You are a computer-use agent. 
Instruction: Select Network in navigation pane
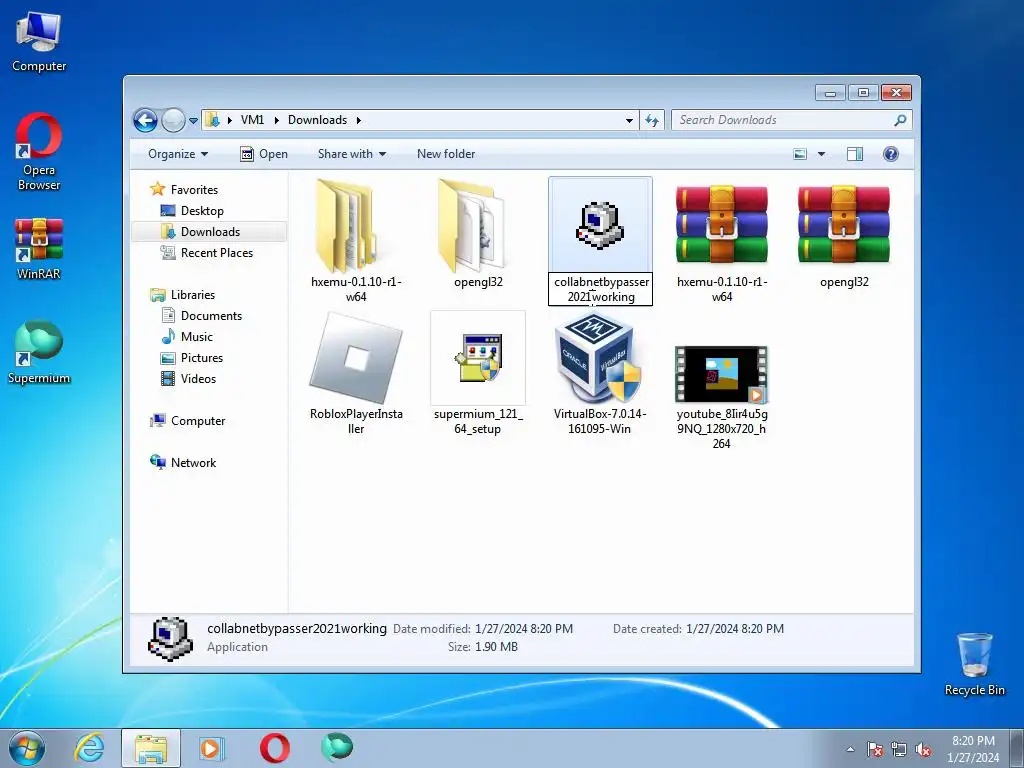click(193, 463)
